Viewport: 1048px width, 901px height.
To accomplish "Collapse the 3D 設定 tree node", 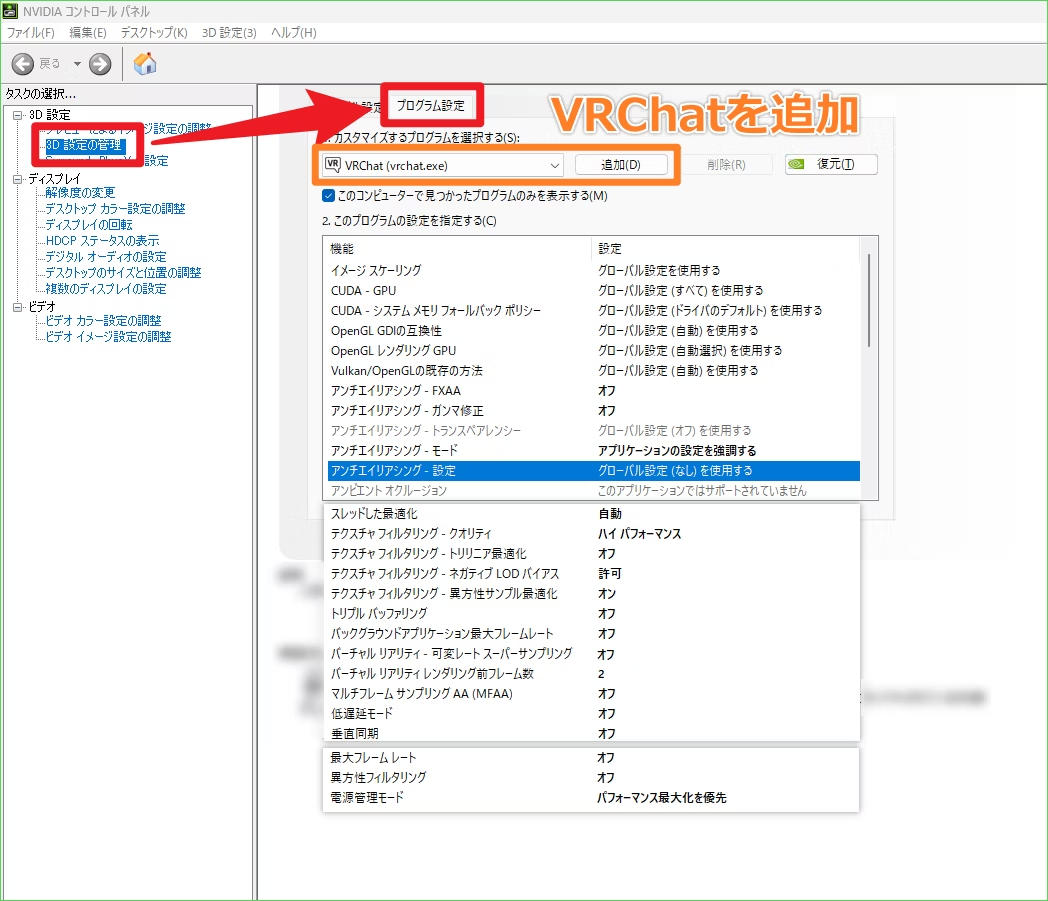I will [x=18, y=115].
